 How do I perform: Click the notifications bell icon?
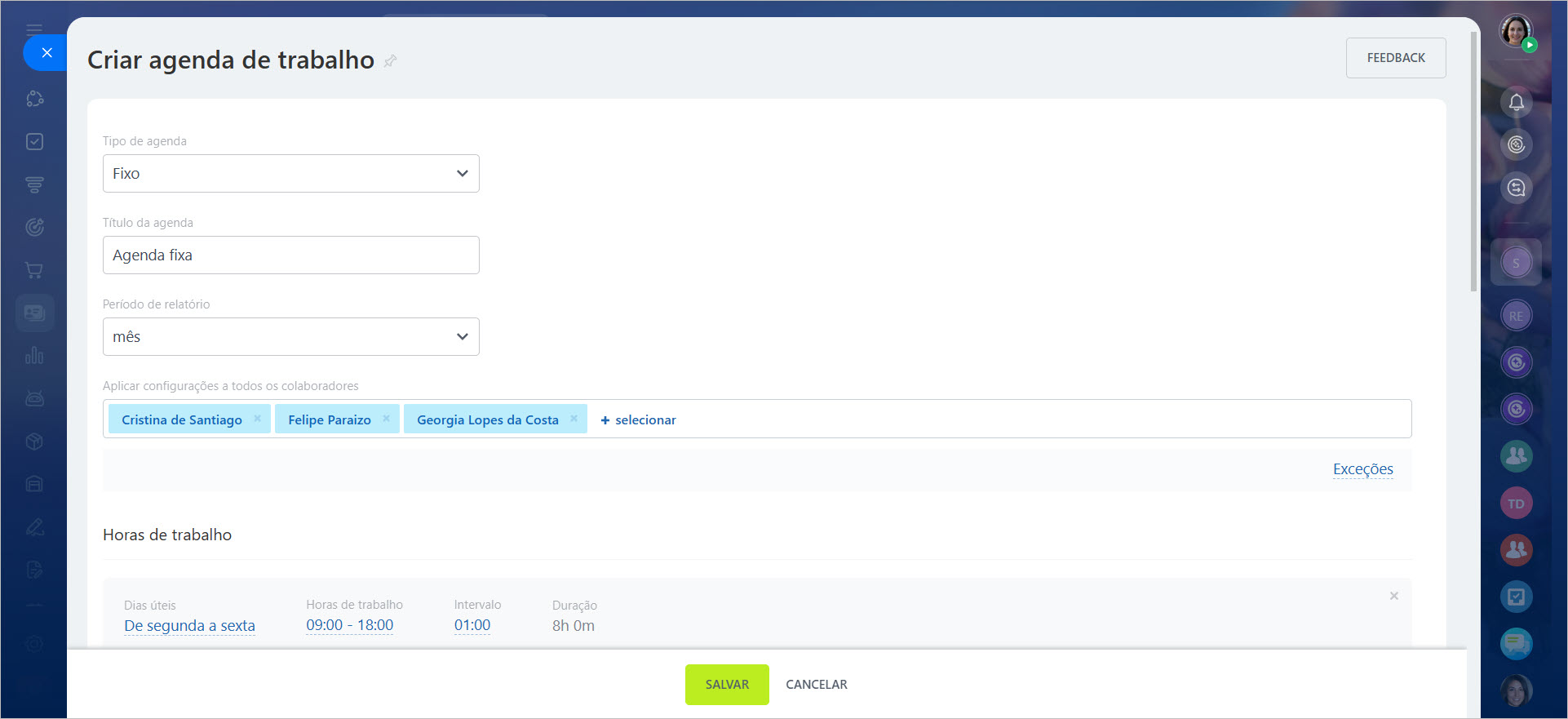tap(1516, 103)
